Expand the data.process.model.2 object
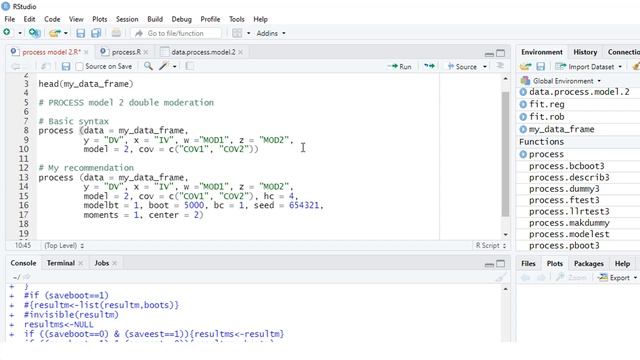The height and width of the screenshot is (360, 640). tap(523, 92)
